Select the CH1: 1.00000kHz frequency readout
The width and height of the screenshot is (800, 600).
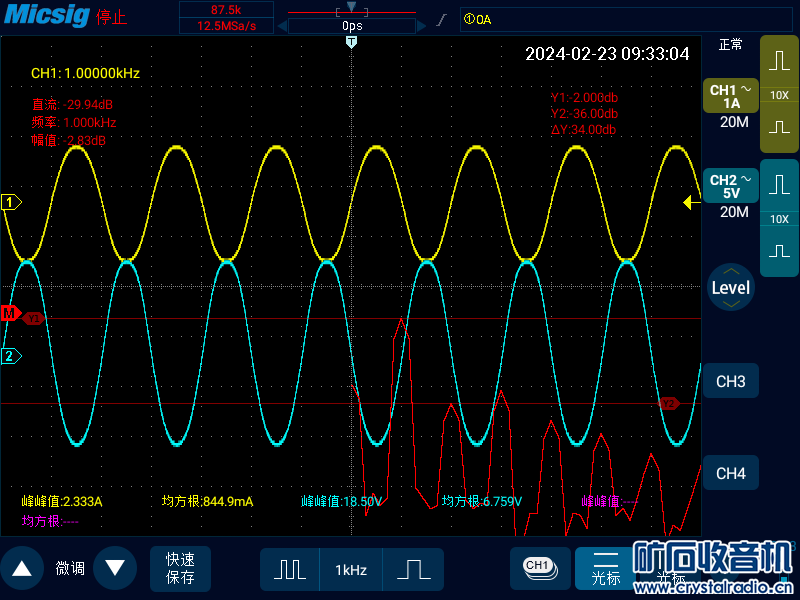click(x=85, y=73)
